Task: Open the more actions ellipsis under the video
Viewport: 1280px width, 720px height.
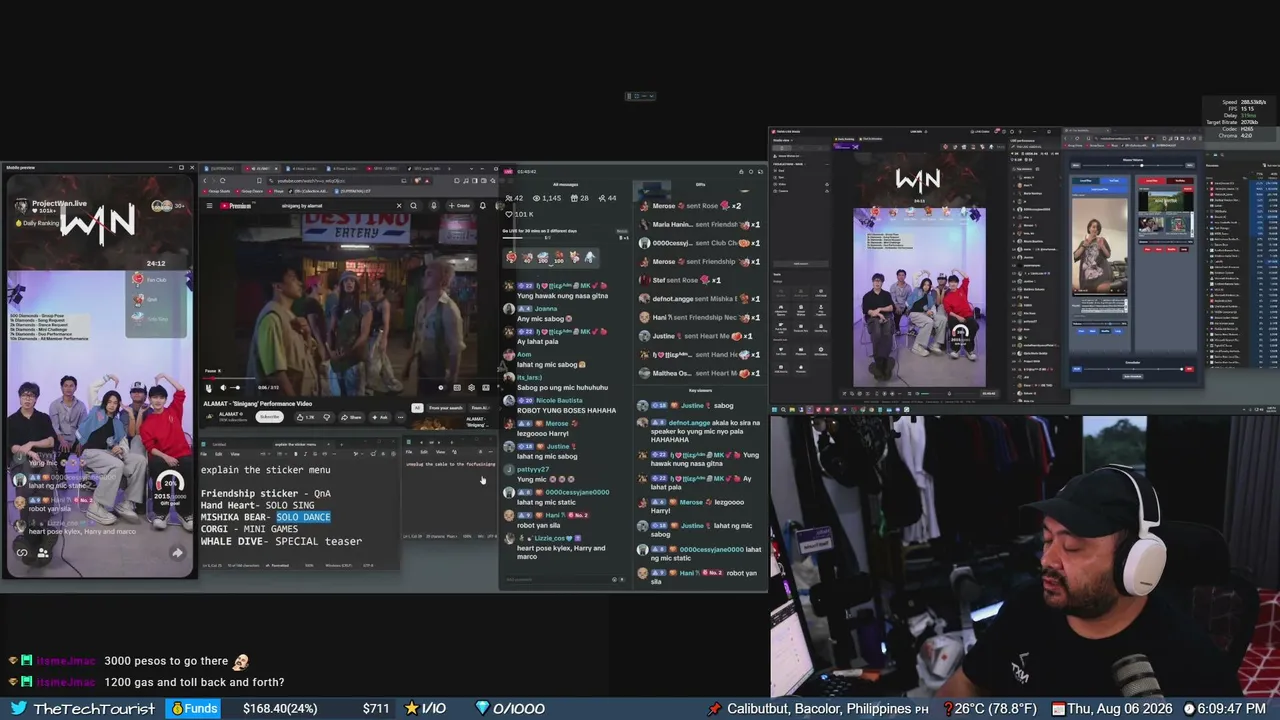Action: point(398,417)
